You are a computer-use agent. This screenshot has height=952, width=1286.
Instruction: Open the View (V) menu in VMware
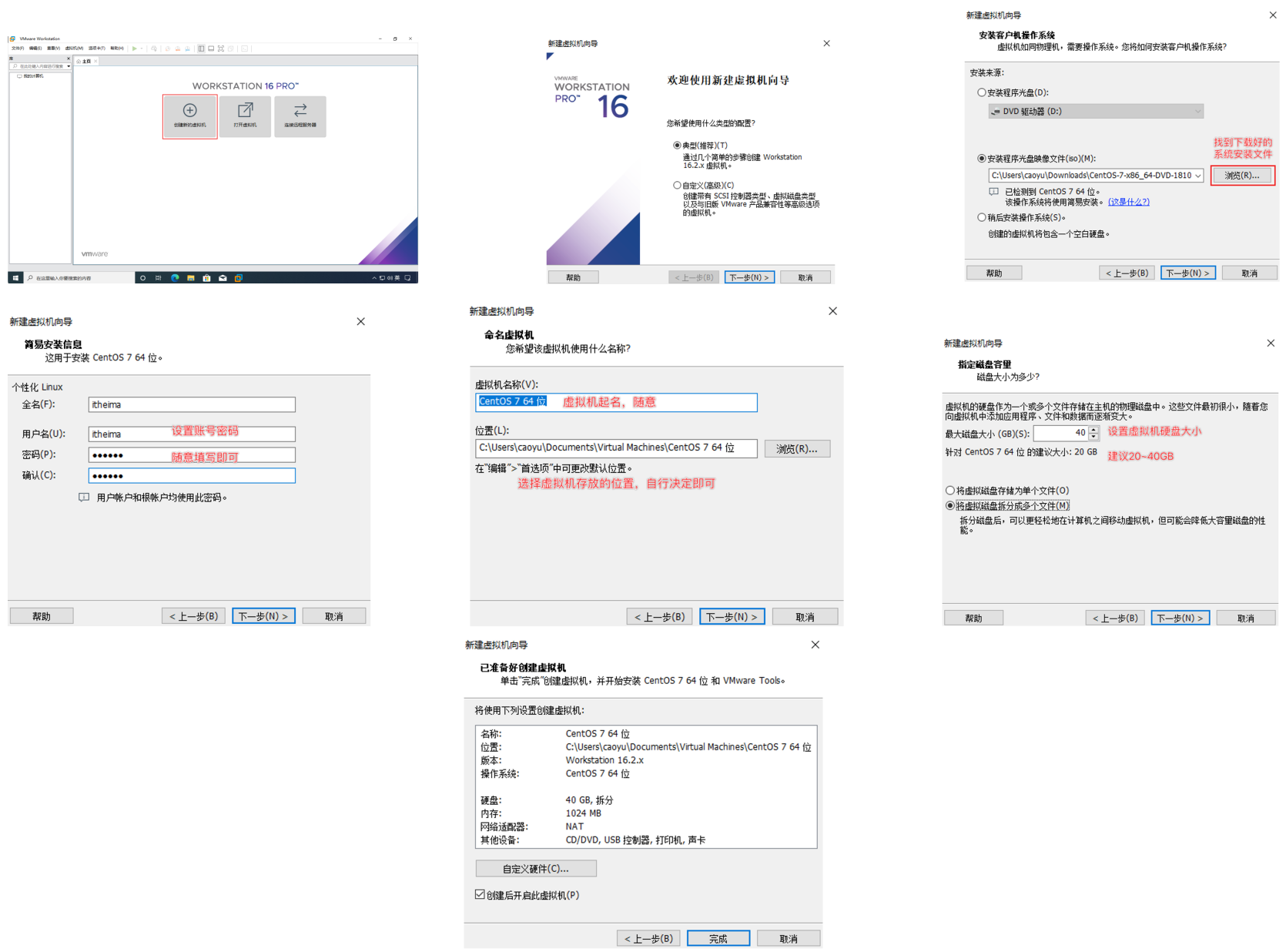(54, 48)
